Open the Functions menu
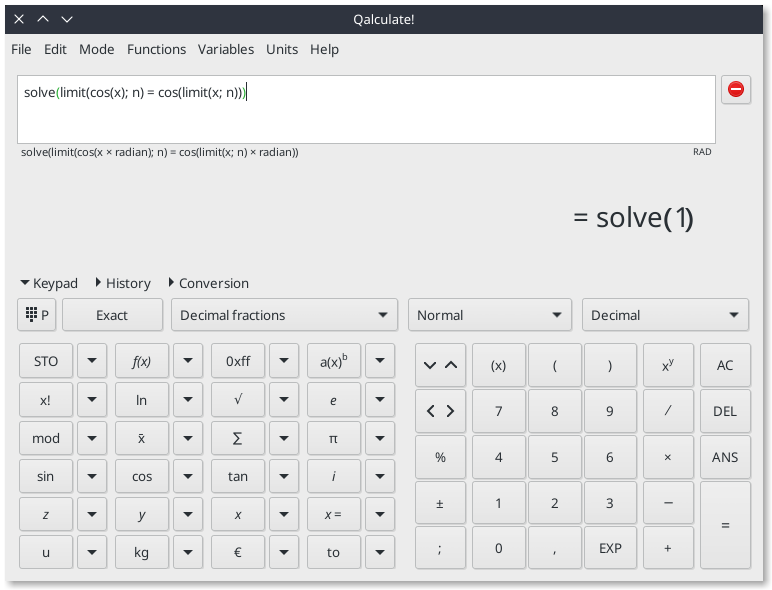The width and height of the screenshot is (772, 590). pyautogui.click(x=157, y=49)
